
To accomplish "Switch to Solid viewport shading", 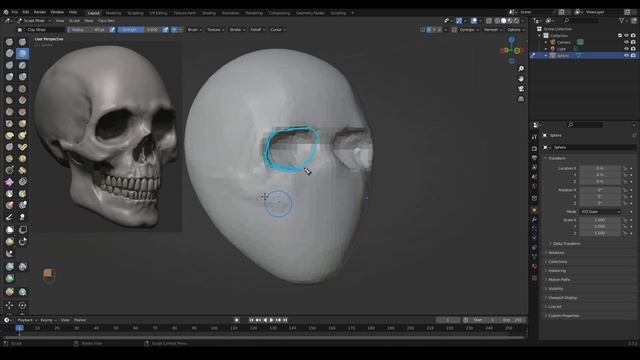I will 504,20.
